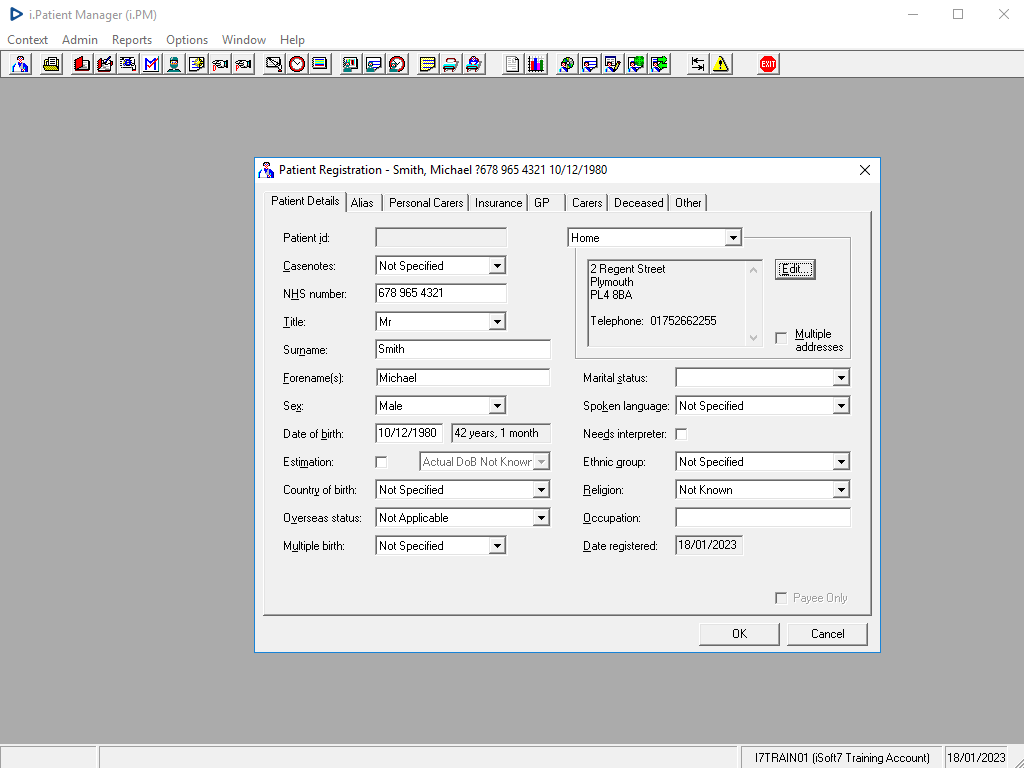Viewport: 1024px width, 768px height.
Task: Switch to the Deceased tab
Action: point(639,202)
